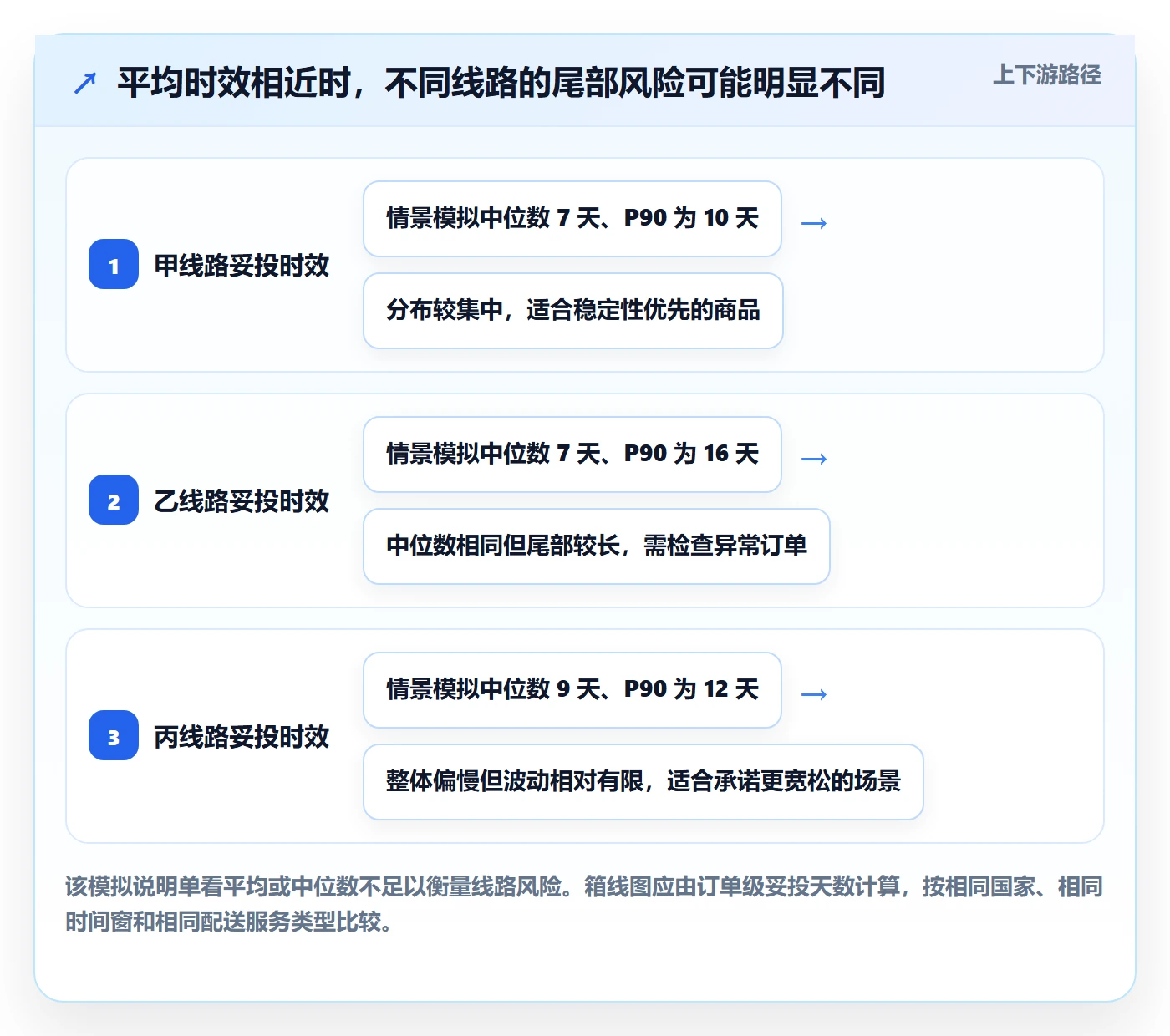This screenshot has height=1036, width=1170.
Task: Select the 甲线路妥投时效 label
Action: (242, 266)
